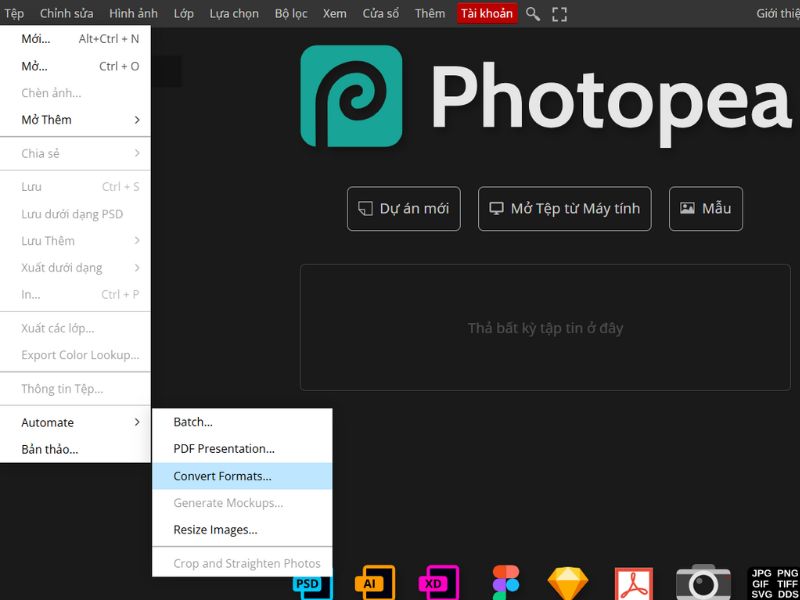The image size is (800, 600).
Task: Open the Lớp menu
Action: click(183, 14)
